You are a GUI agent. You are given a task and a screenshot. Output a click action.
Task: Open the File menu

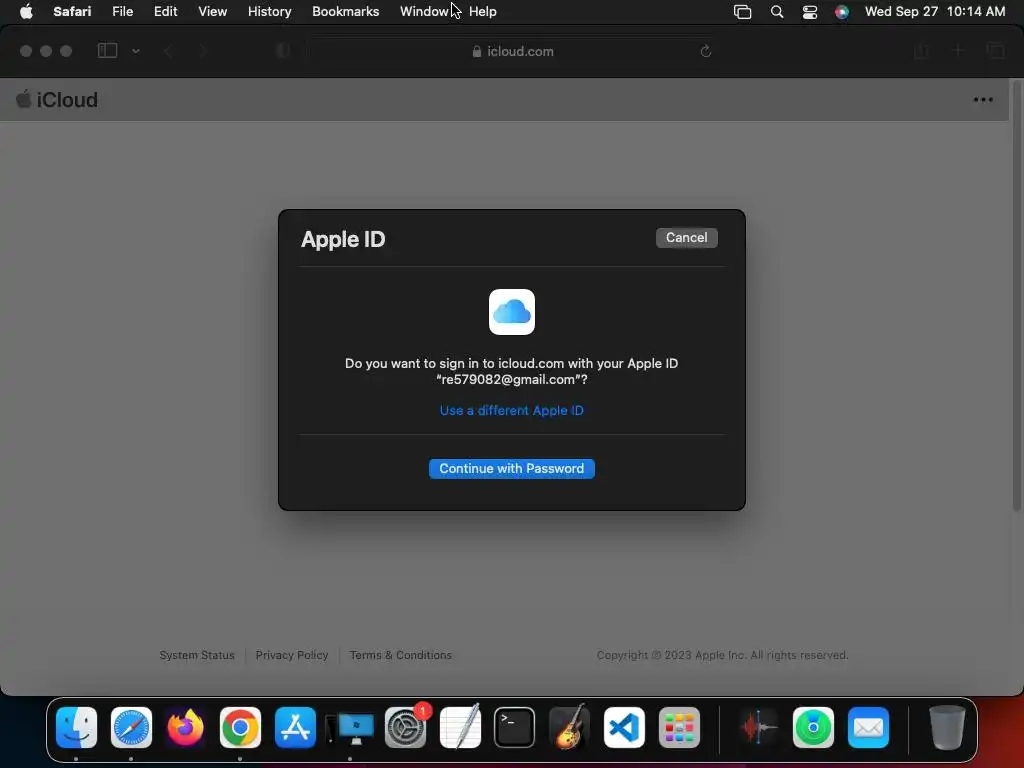coord(122,12)
